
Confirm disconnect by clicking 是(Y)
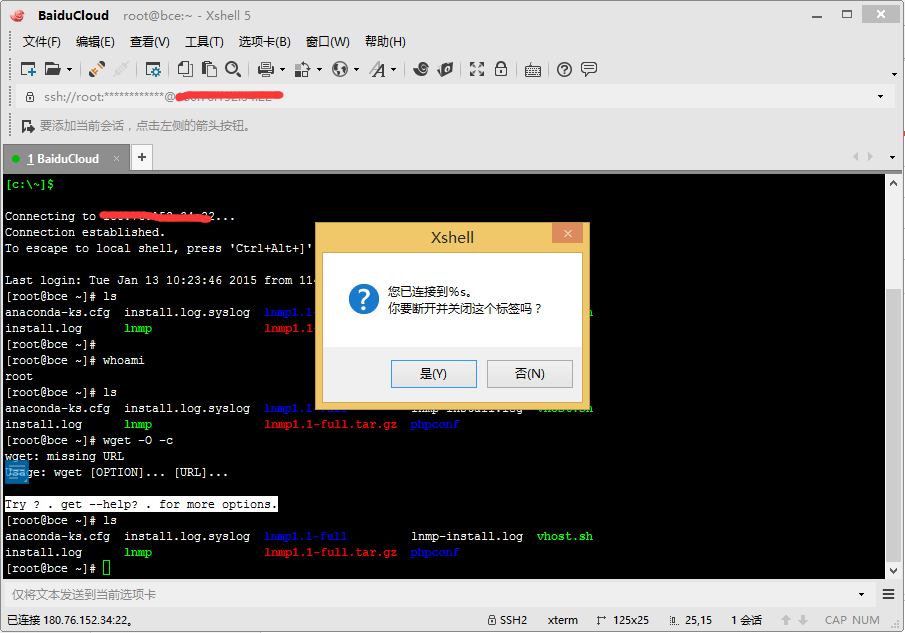[433, 373]
